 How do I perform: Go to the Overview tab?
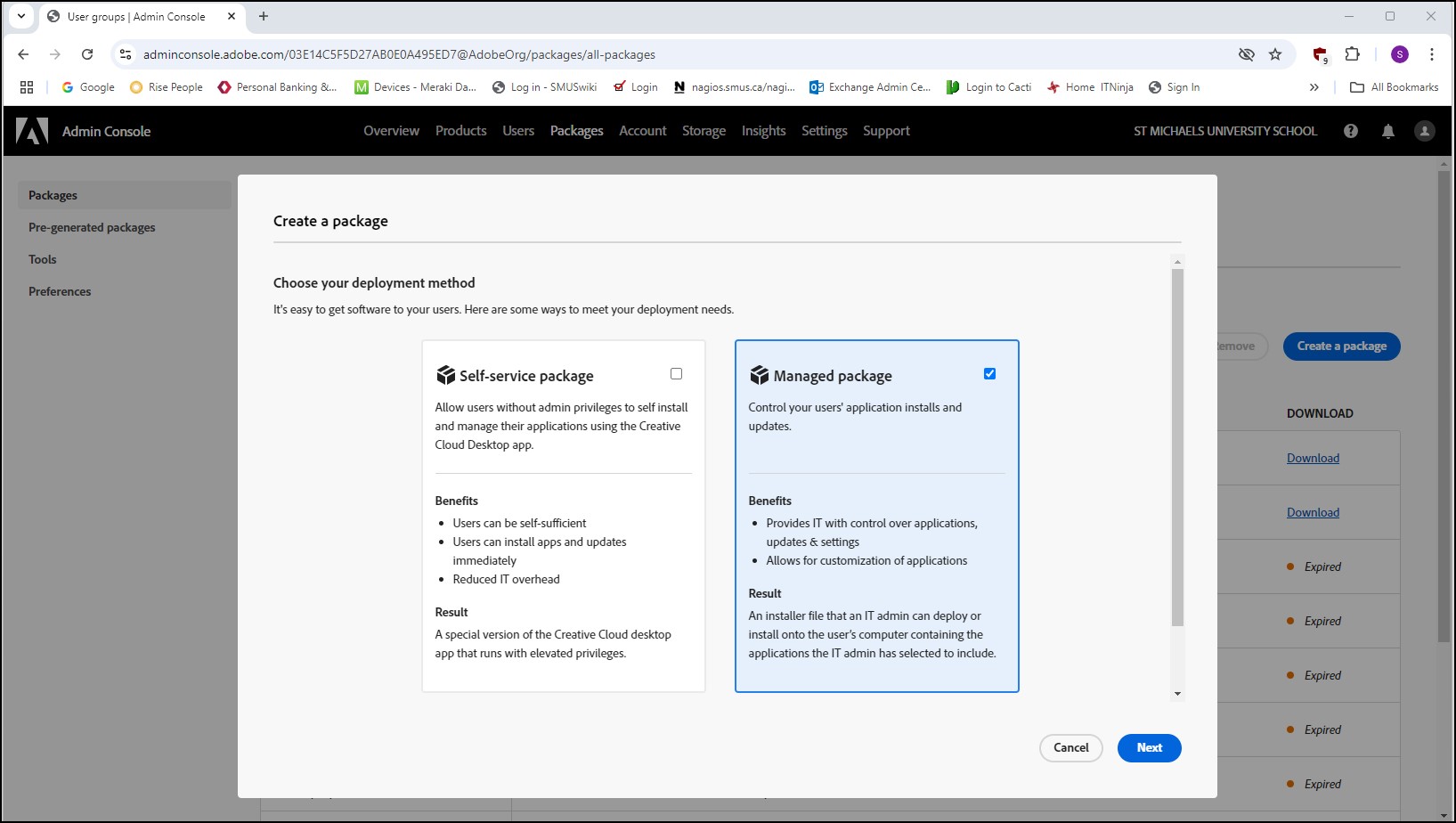[x=391, y=131]
